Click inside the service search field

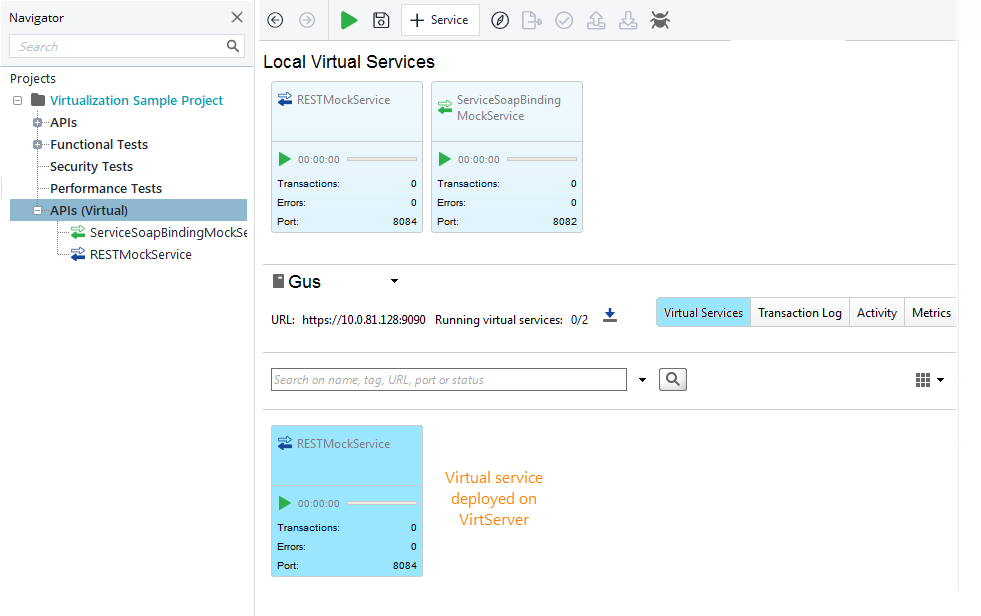tap(448, 379)
